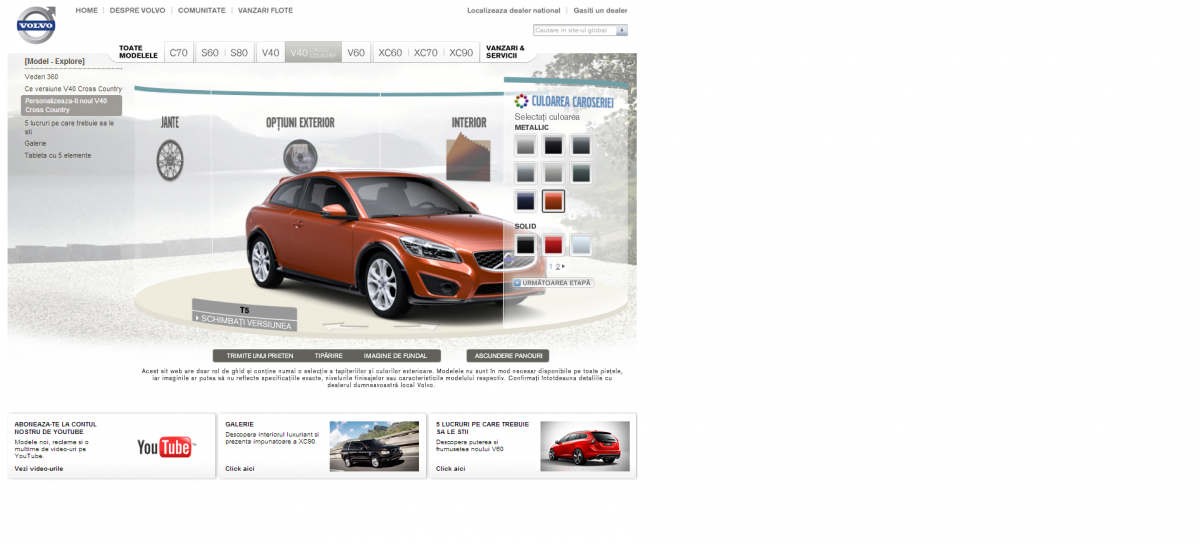Open the Despre Volvo menu
The height and width of the screenshot is (543, 1200).
137,10
